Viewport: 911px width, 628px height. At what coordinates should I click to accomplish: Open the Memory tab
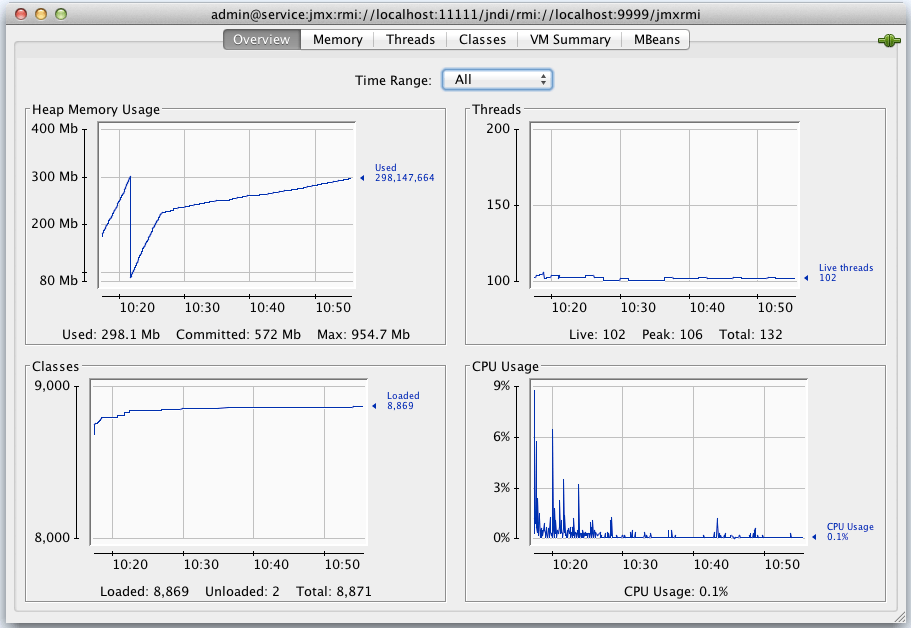coord(337,39)
